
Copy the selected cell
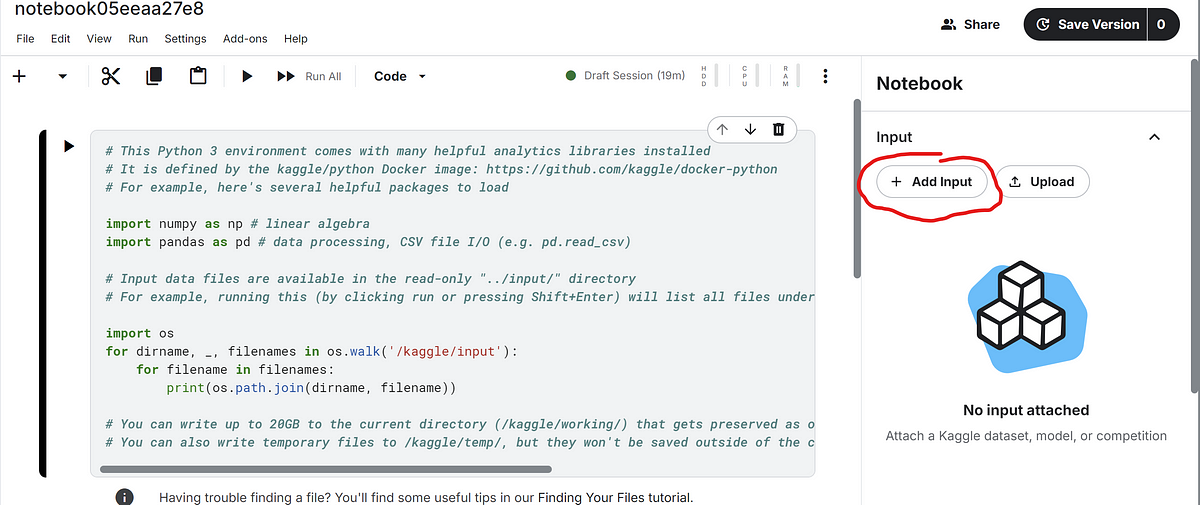[154, 76]
